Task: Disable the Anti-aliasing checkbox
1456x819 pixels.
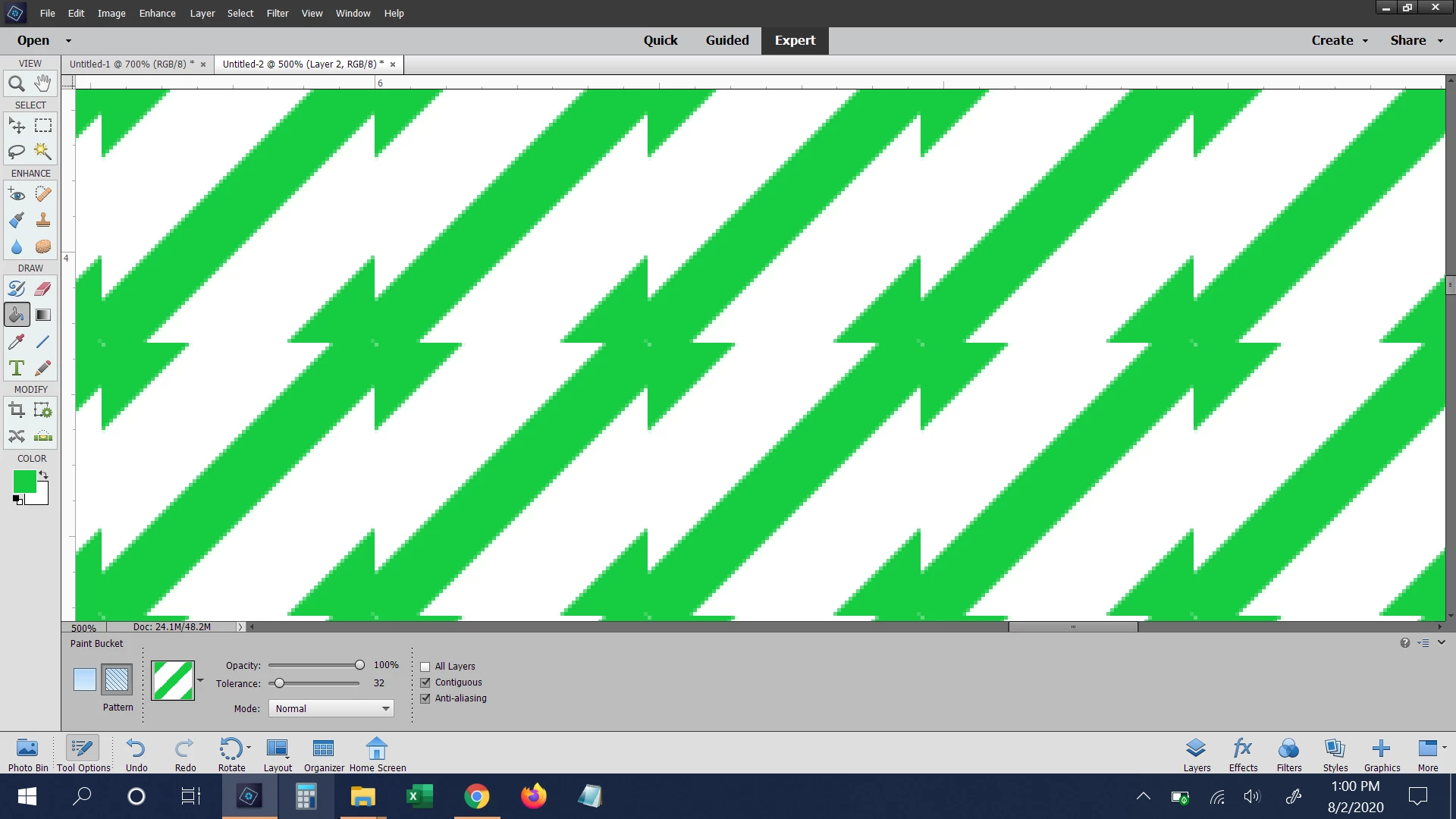Action: 425,698
